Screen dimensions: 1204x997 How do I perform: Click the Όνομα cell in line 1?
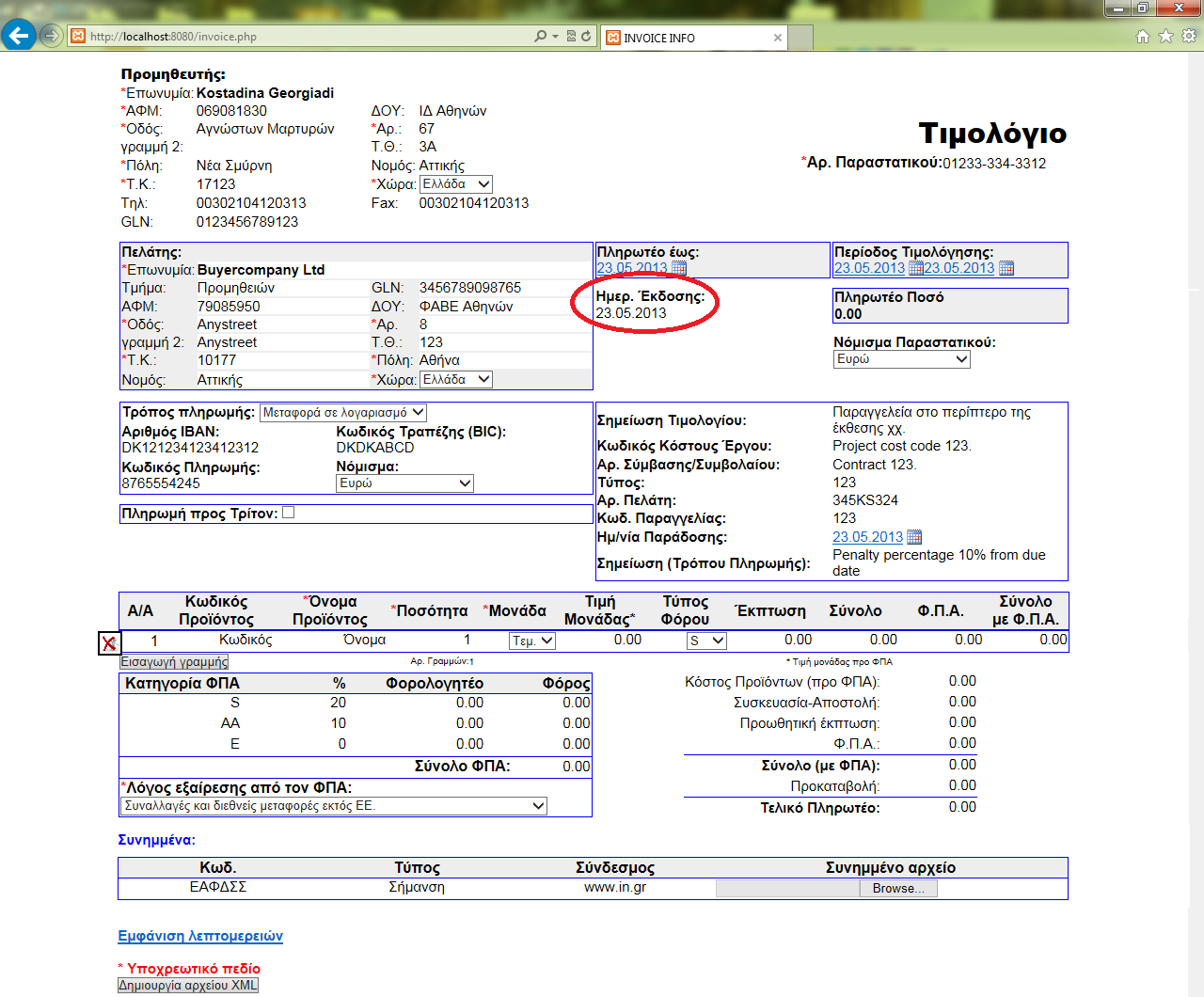point(364,640)
